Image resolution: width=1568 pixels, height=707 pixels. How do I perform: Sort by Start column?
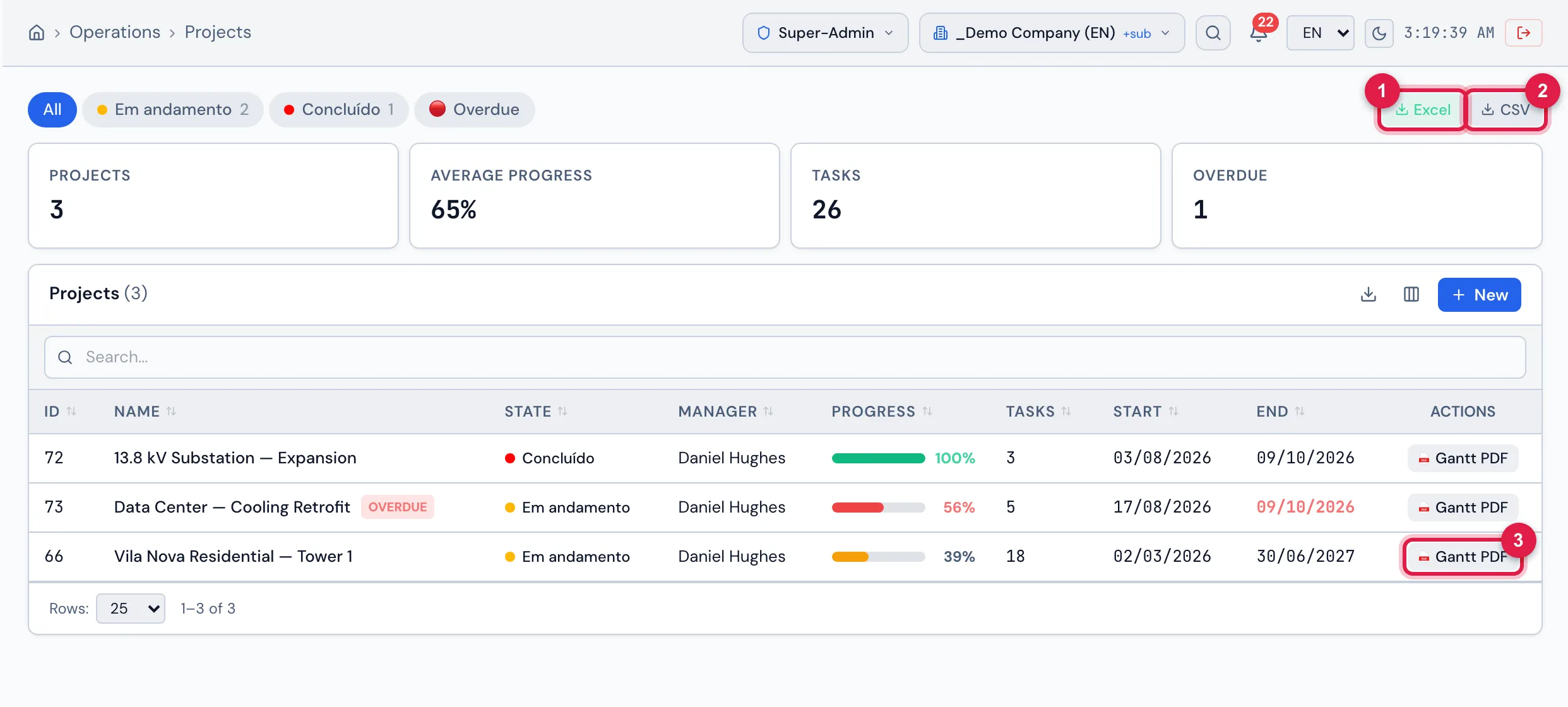[x=1145, y=412]
